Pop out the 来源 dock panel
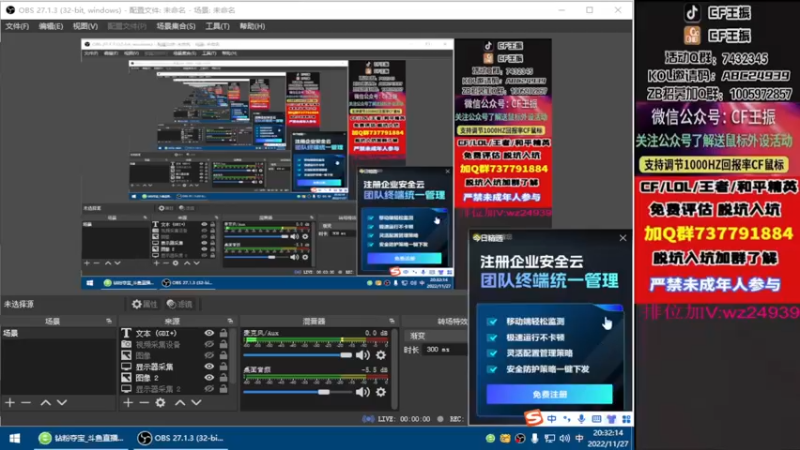The image size is (800, 450). [x=230, y=321]
